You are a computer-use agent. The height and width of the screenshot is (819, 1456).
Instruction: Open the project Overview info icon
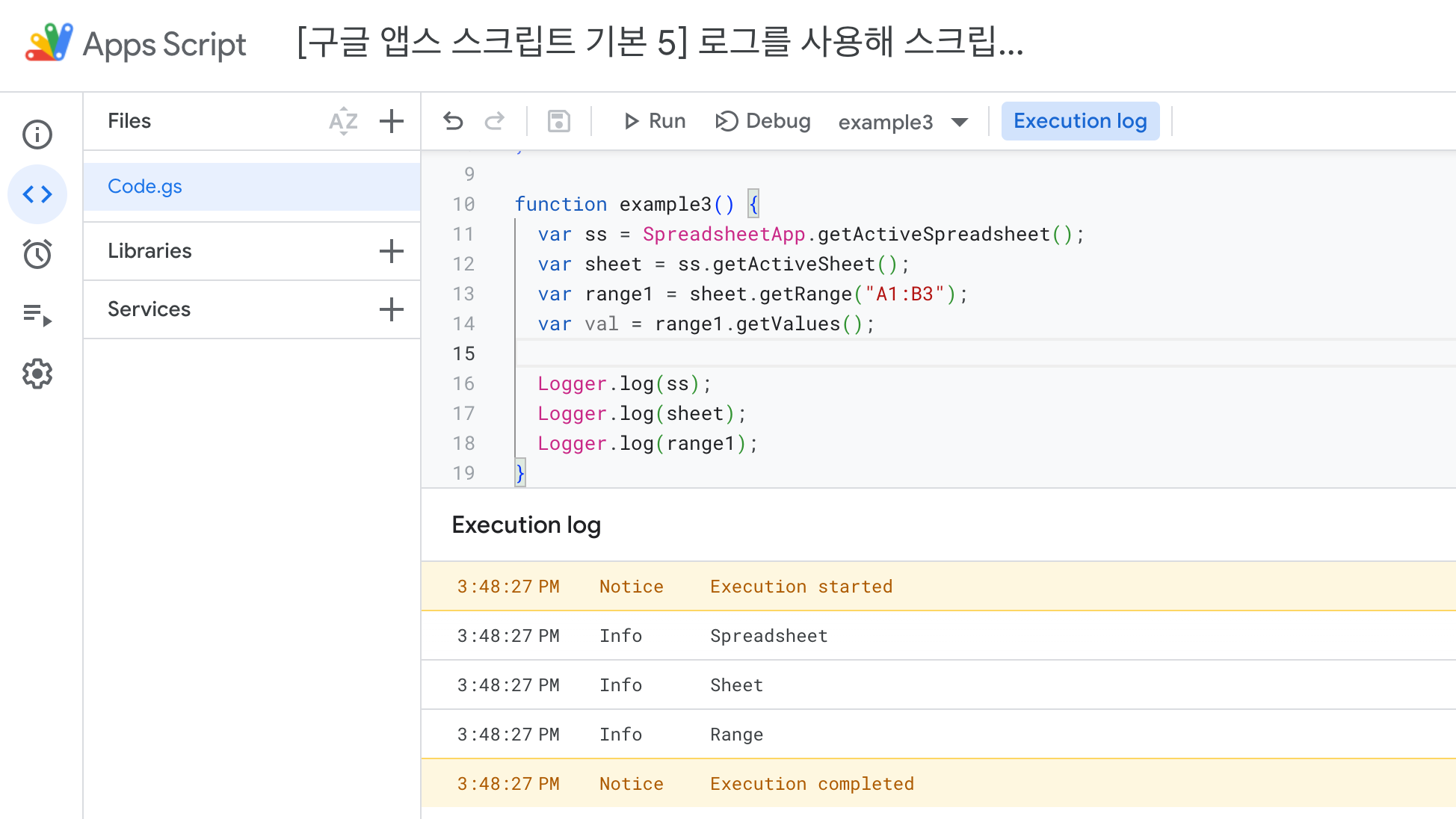(37, 135)
